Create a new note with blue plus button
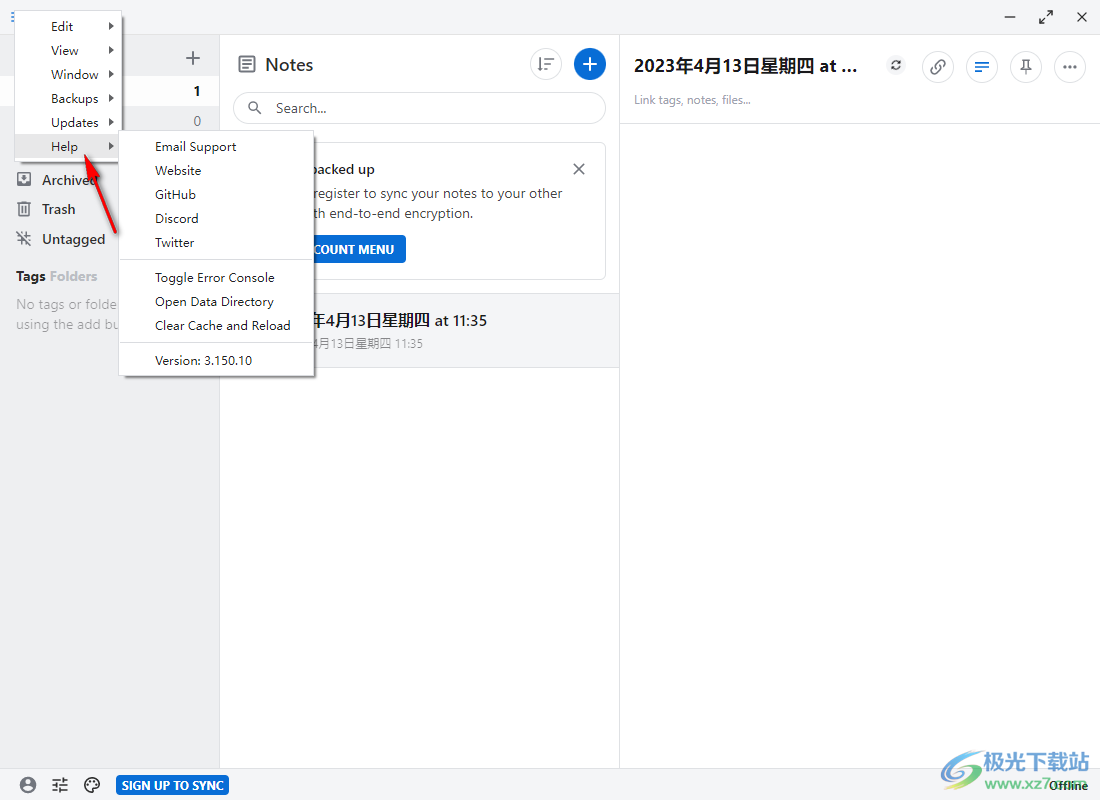The width and height of the screenshot is (1100, 800). coord(590,65)
